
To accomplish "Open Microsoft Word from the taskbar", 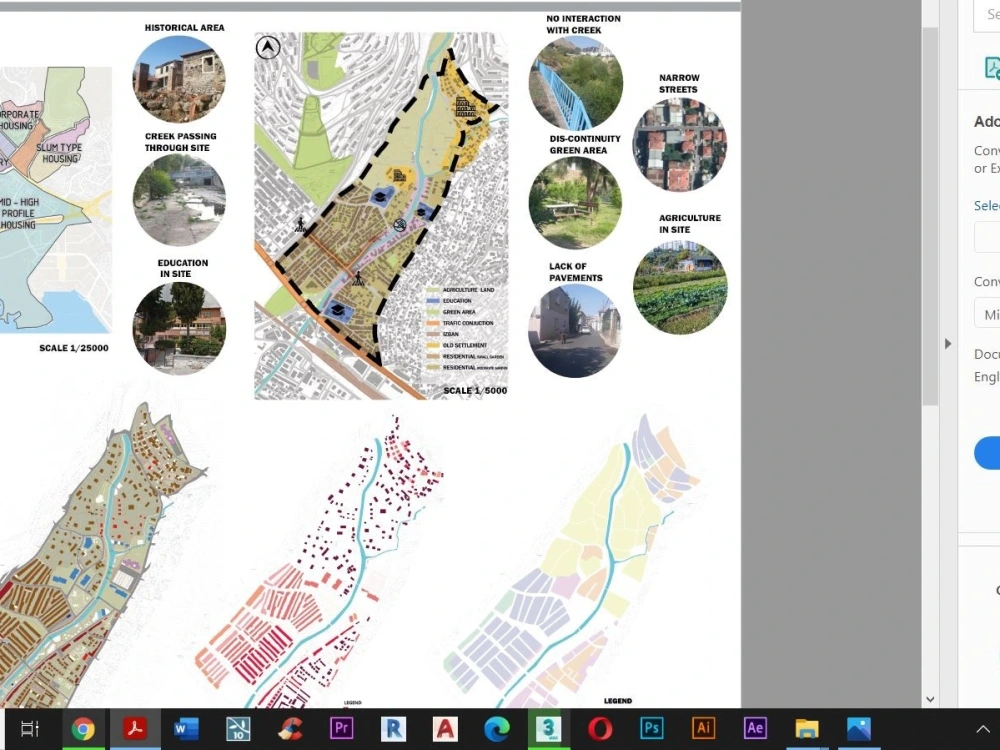I will click(186, 728).
